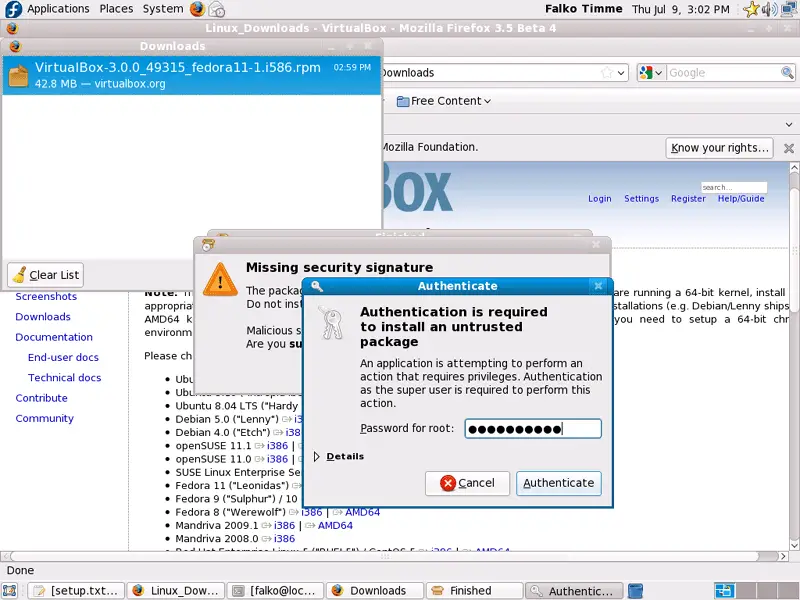The width and height of the screenshot is (800, 600).
Task: Click the Fedora logo in the top panel
Action: 13,9
